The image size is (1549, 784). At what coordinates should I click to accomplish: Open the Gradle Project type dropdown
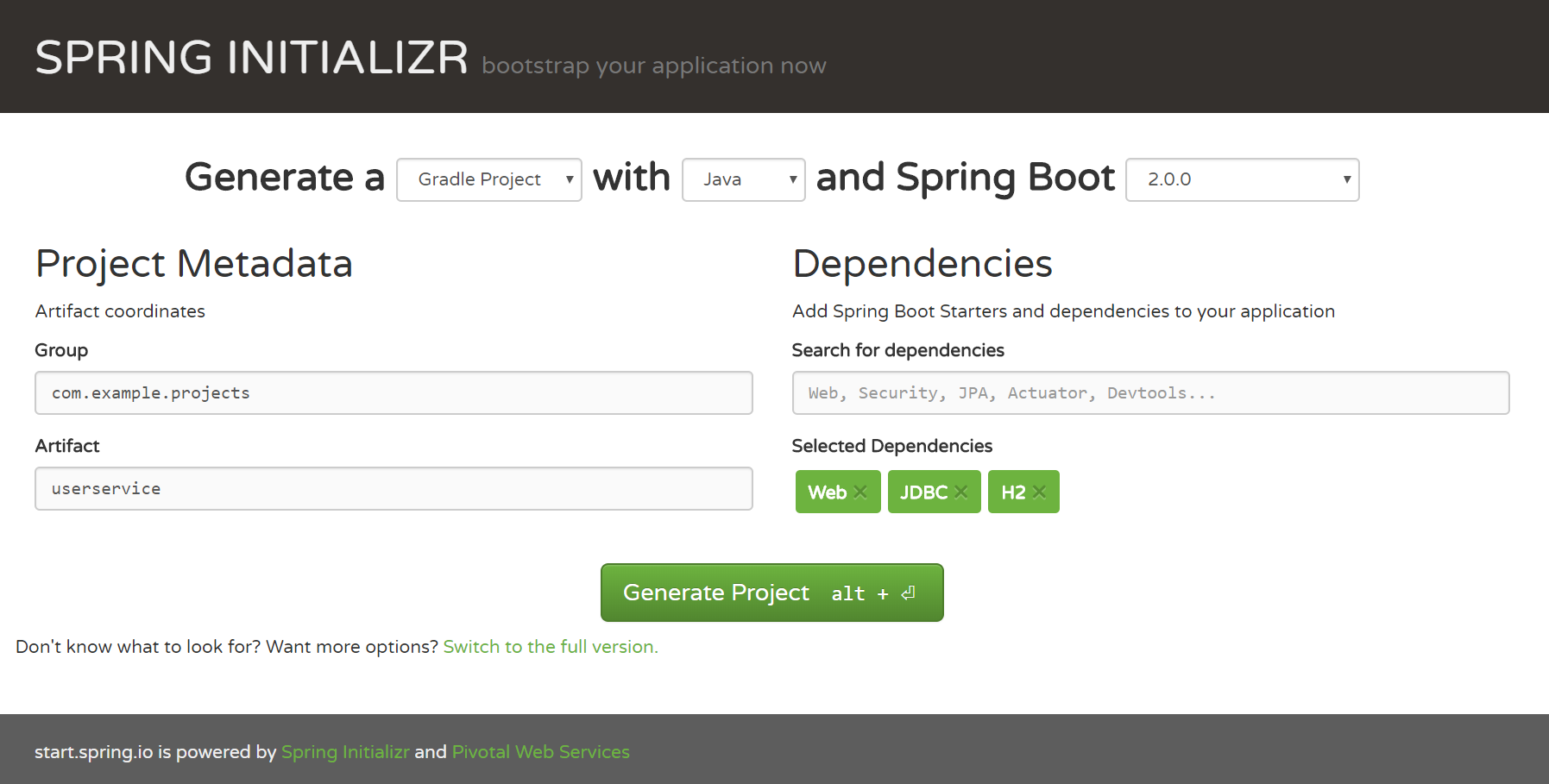click(489, 179)
